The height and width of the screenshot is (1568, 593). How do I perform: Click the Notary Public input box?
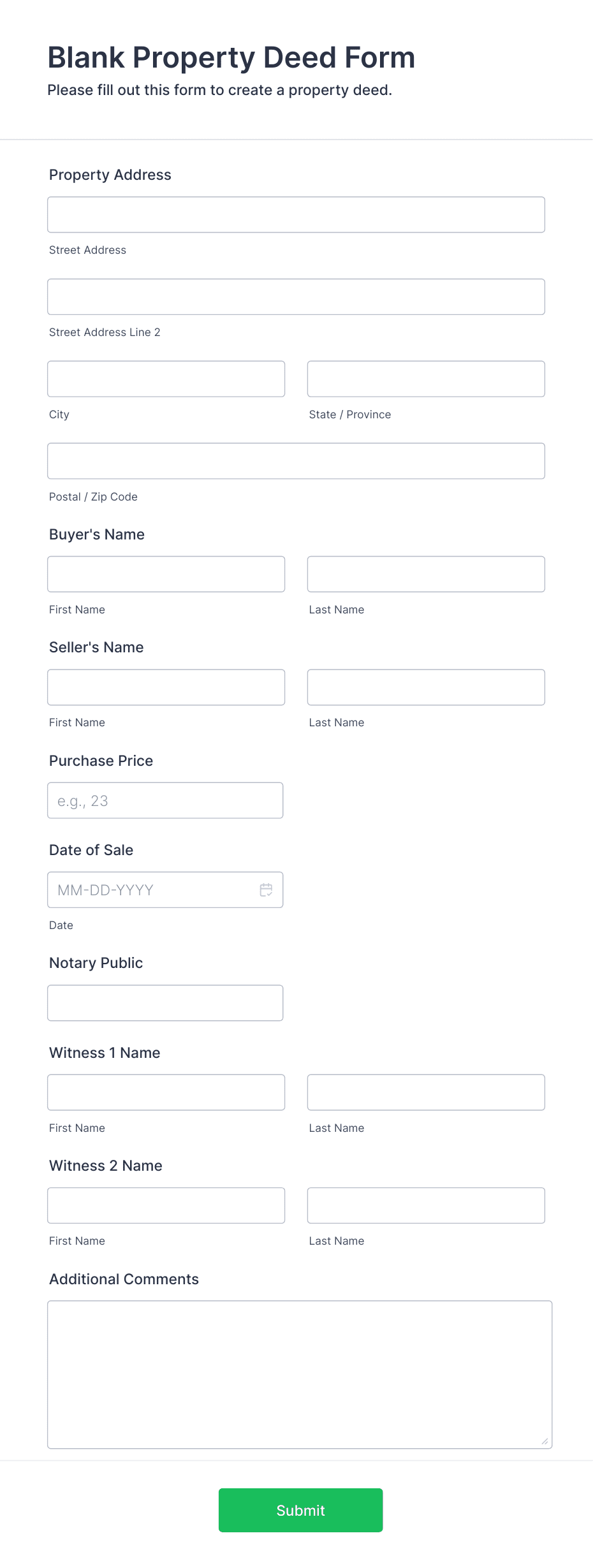(x=165, y=1002)
